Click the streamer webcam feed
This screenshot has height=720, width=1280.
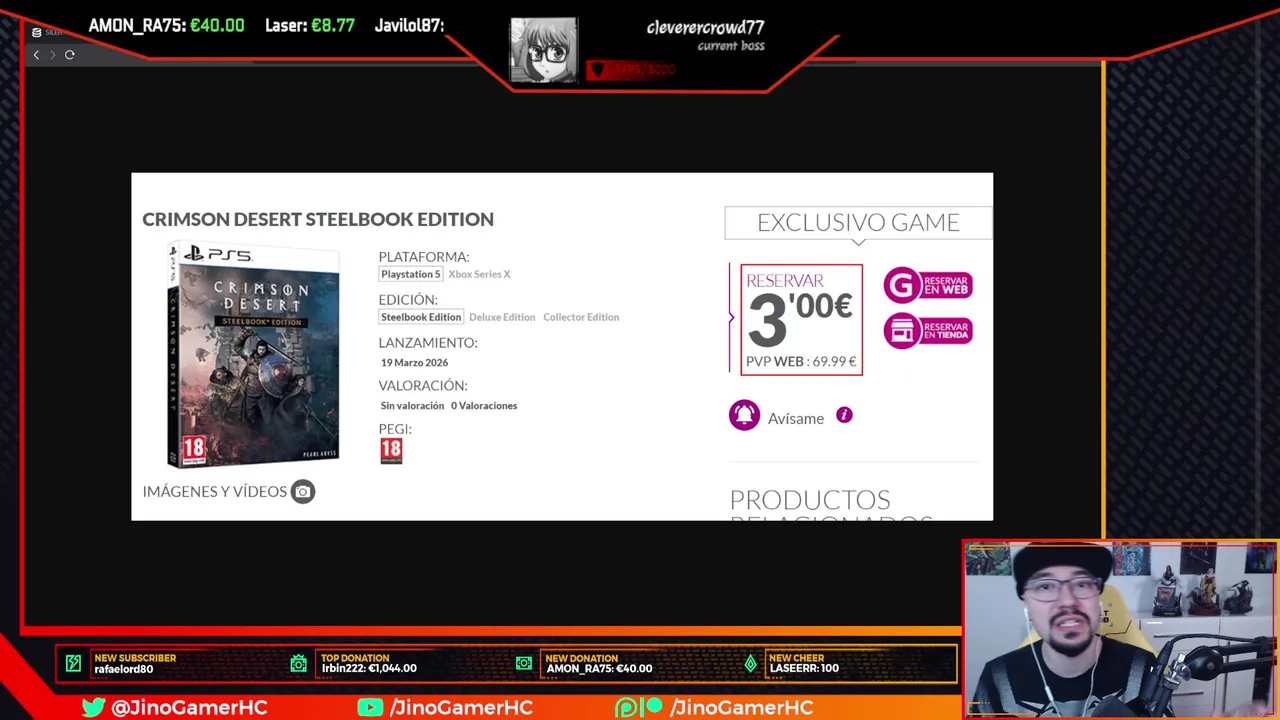pyautogui.click(x=1120, y=630)
